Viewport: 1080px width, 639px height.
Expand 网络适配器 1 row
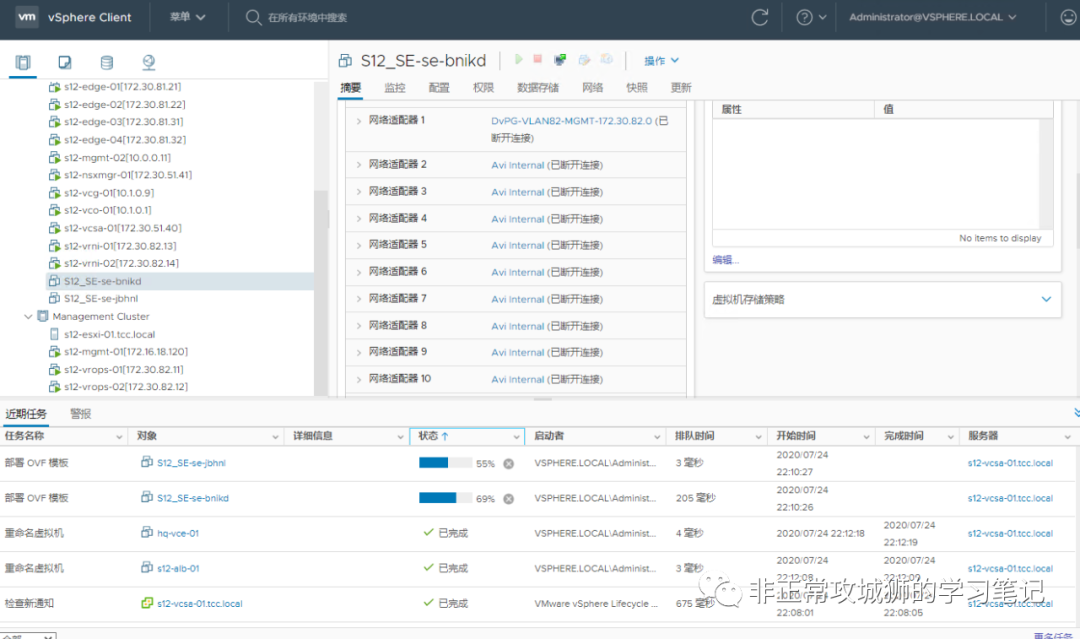pos(359,121)
